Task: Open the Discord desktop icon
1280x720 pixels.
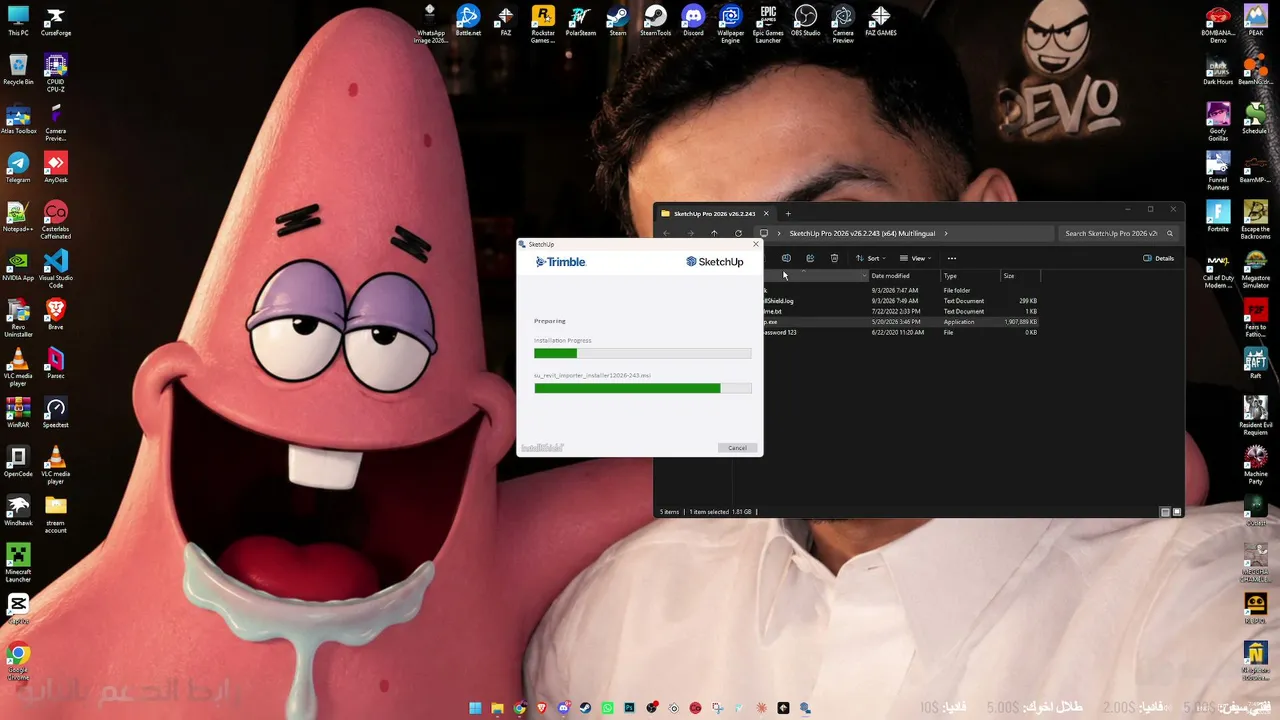Action: [693, 21]
